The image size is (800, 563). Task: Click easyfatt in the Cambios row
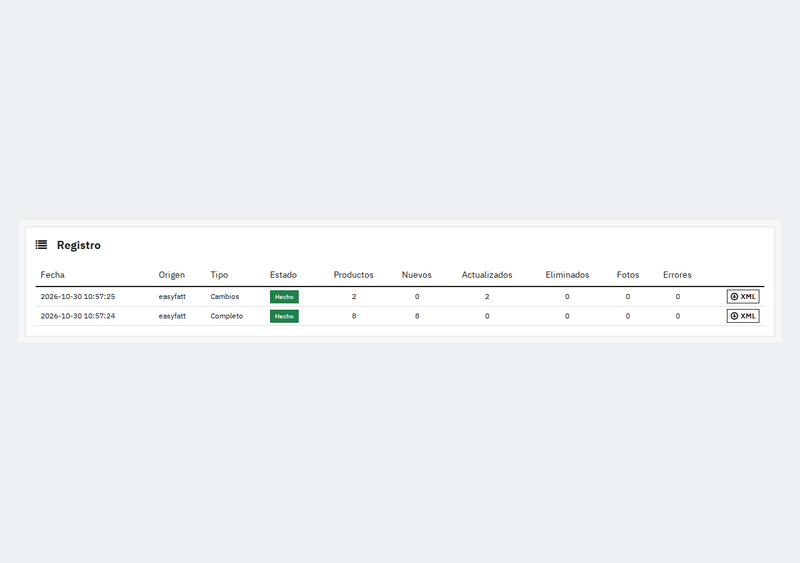pyautogui.click(x=172, y=297)
